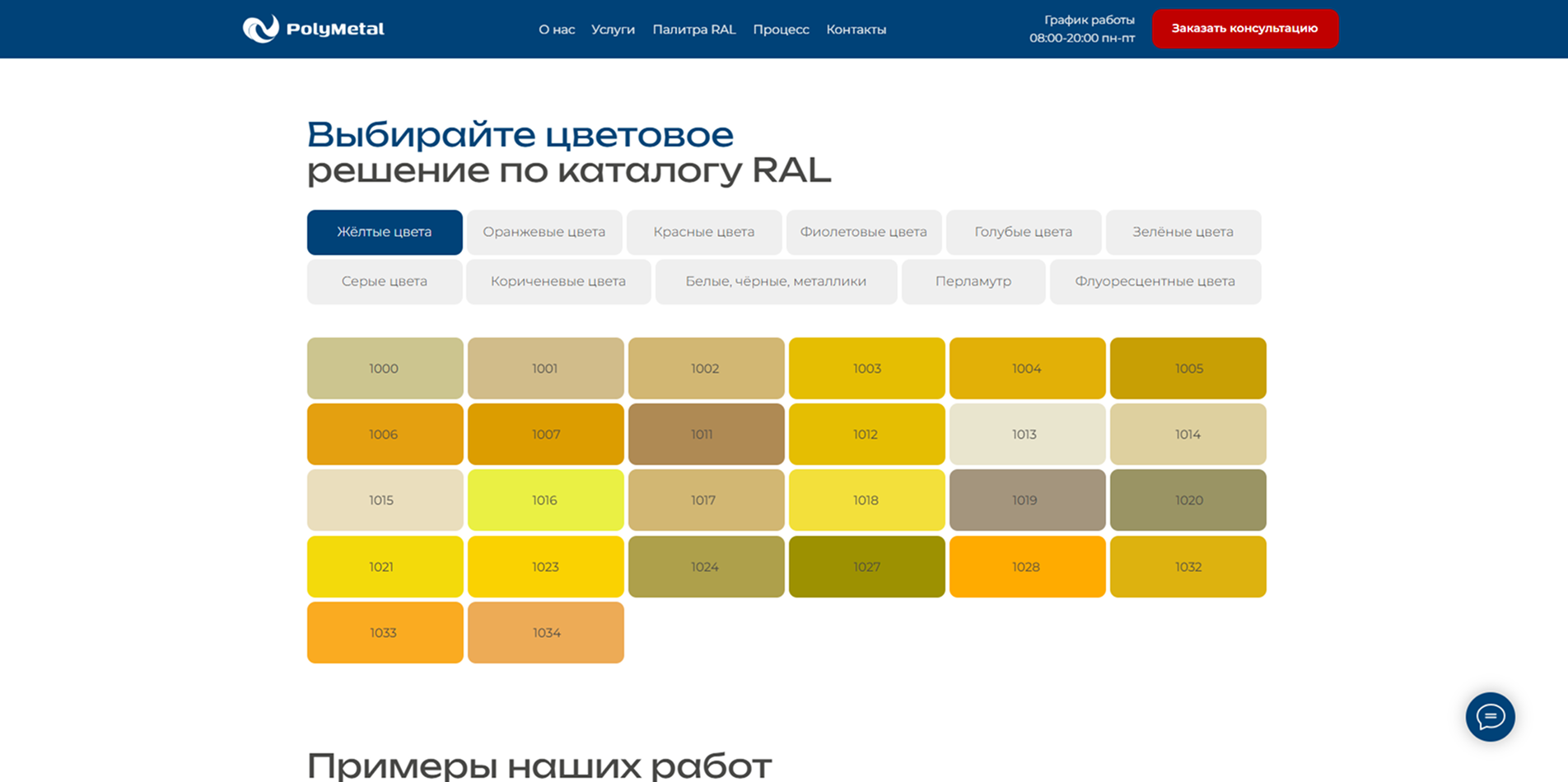Go to Палитра RAL section
1568x782 pixels.
coord(694,29)
